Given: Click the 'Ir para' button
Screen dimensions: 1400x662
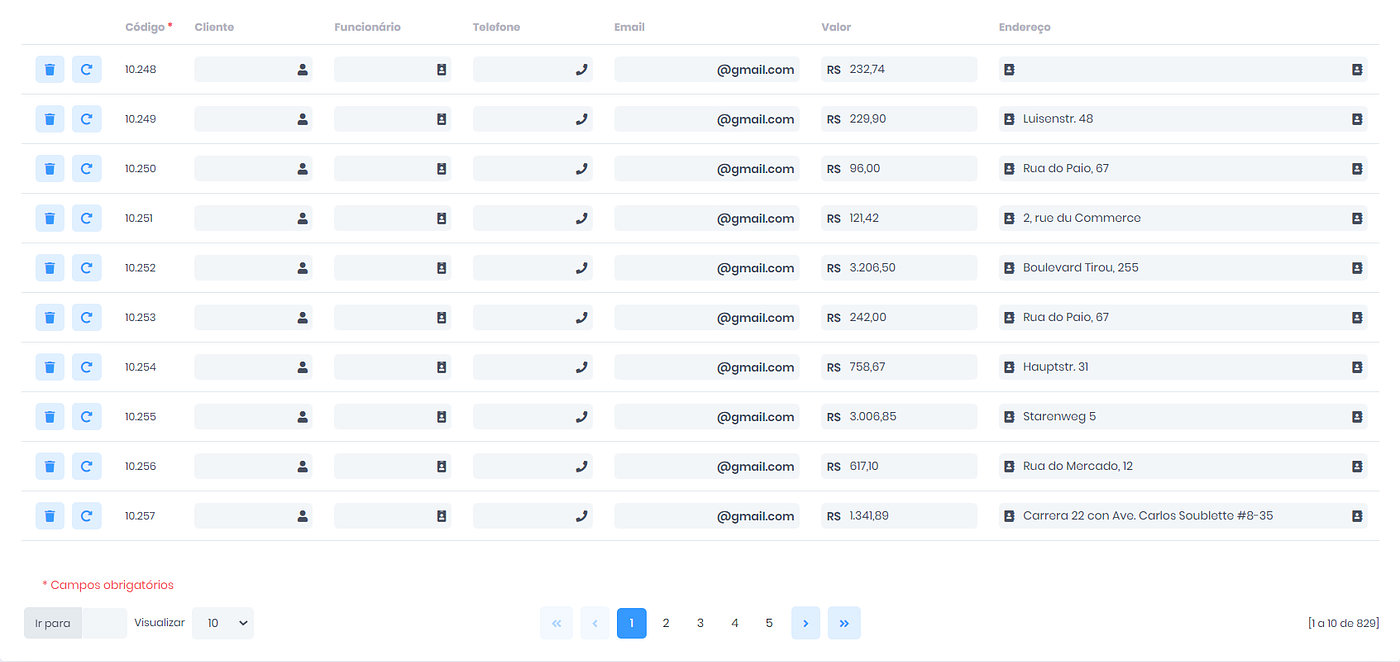Looking at the screenshot, I should tap(52, 622).
